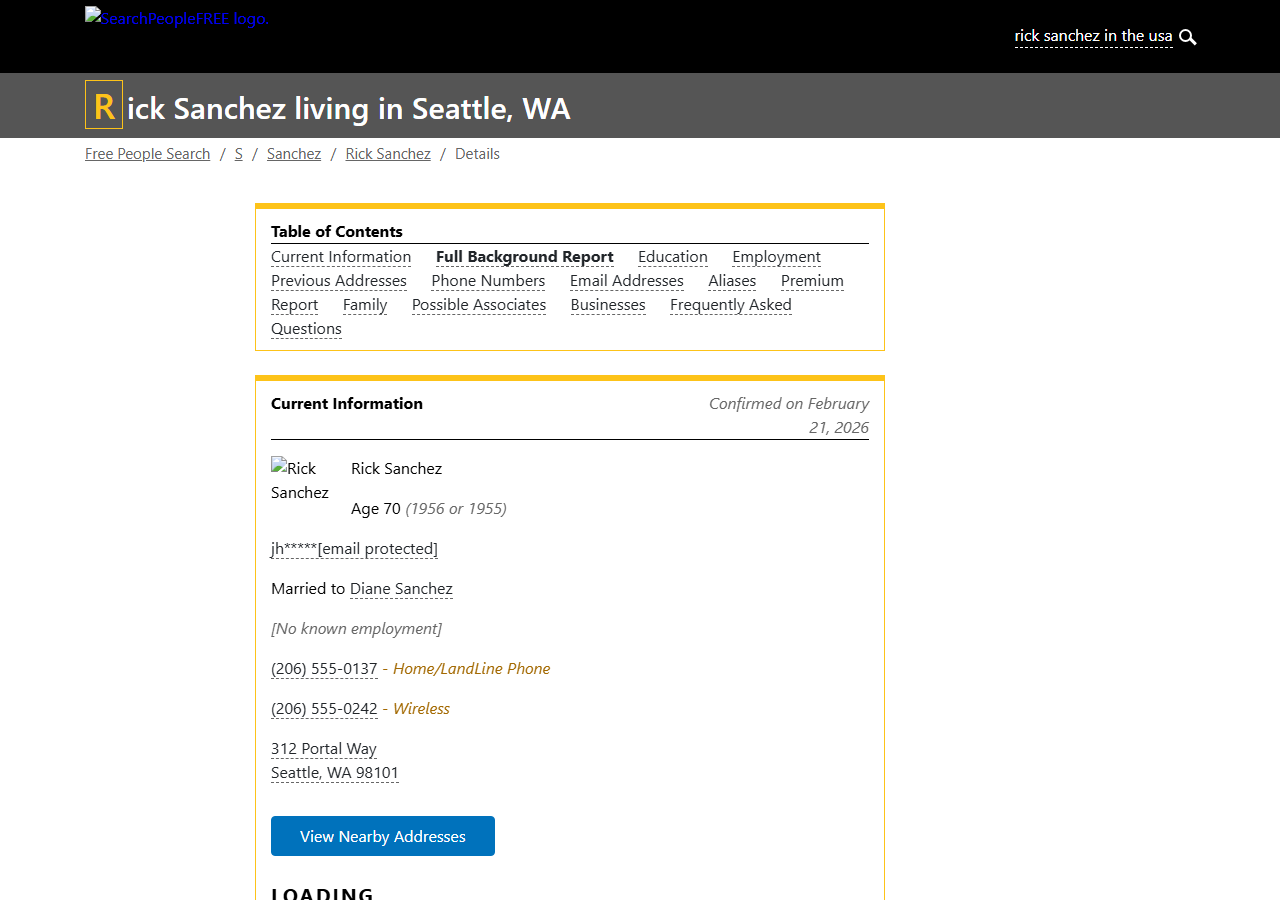Click the search magnifier icon
The height and width of the screenshot is (900, 1280).
point(1187,37)
